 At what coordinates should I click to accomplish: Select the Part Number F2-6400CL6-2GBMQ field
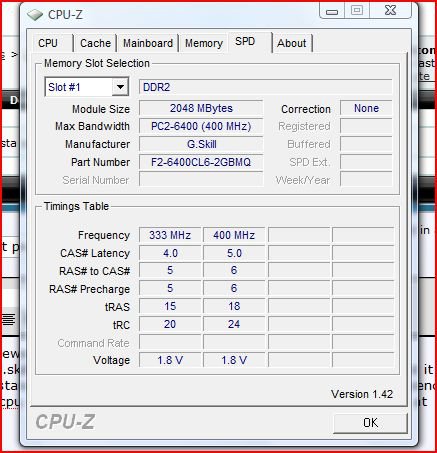[201, 162]
